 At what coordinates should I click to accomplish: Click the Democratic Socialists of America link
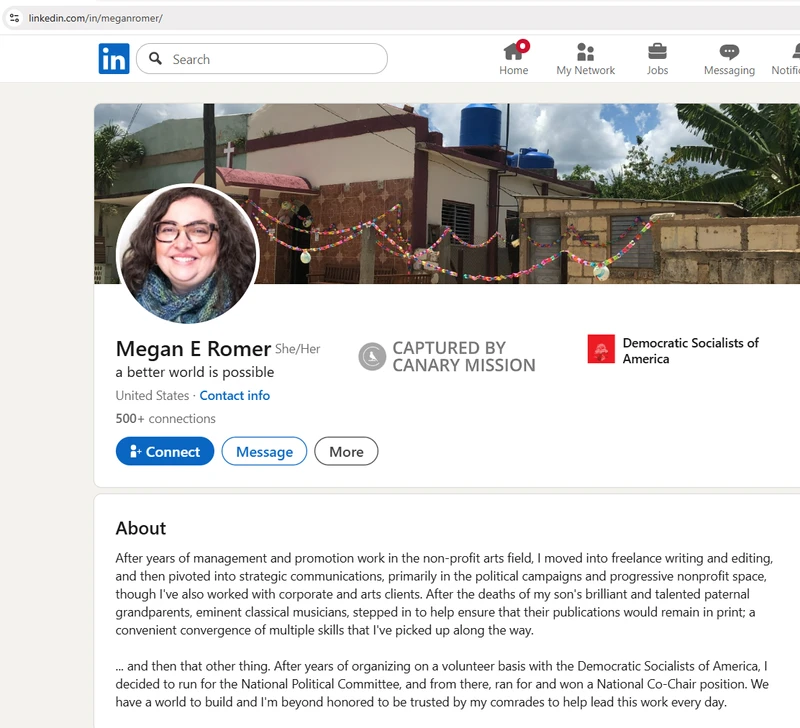click(690, 350)
